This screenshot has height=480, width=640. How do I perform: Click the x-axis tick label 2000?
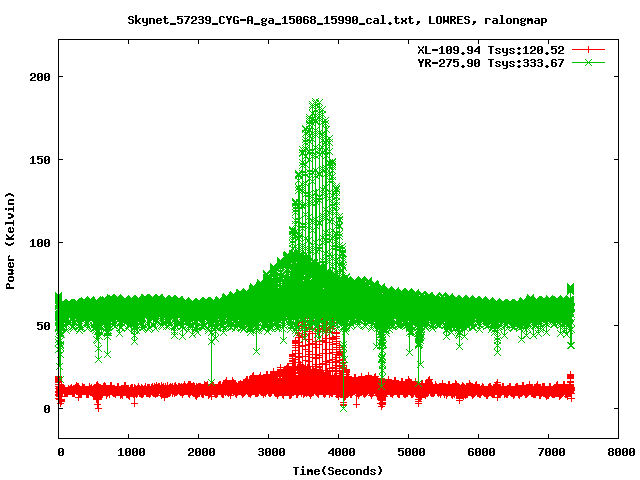pyautogui.click(x=201, y=452)
